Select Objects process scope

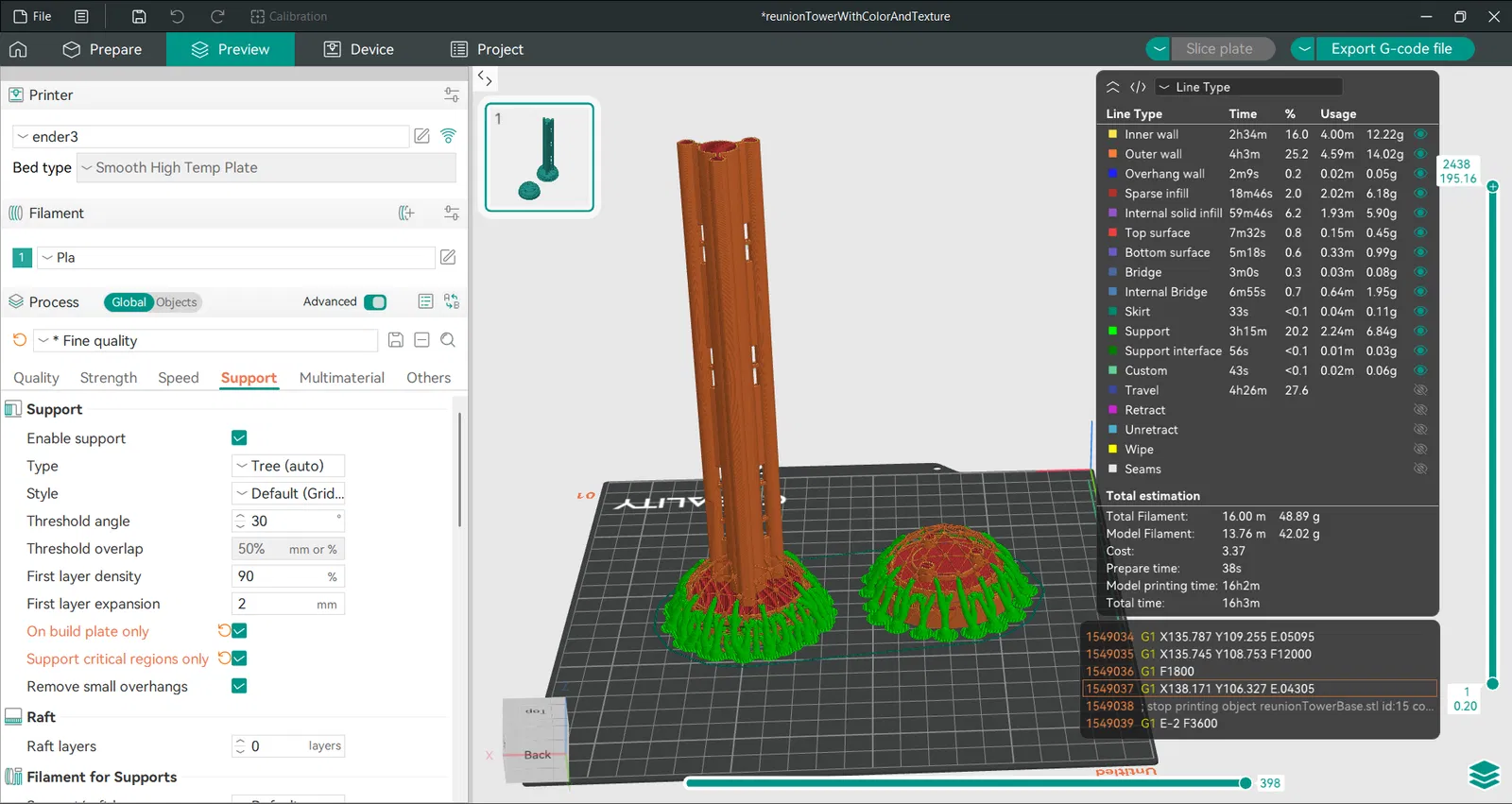click(x=177, y=302)
